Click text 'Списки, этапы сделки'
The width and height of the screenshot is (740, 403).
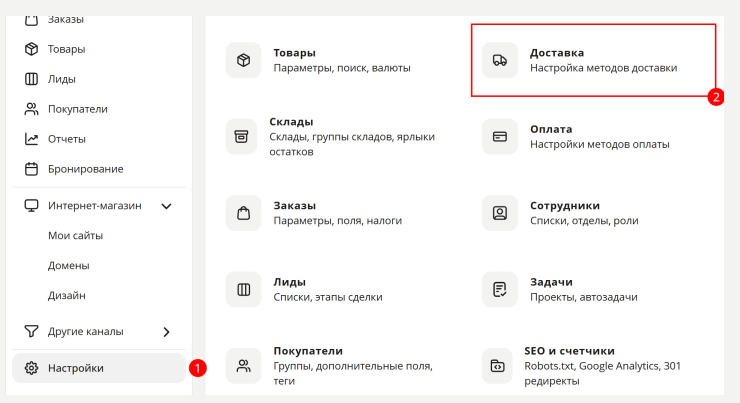click(328, 297)
